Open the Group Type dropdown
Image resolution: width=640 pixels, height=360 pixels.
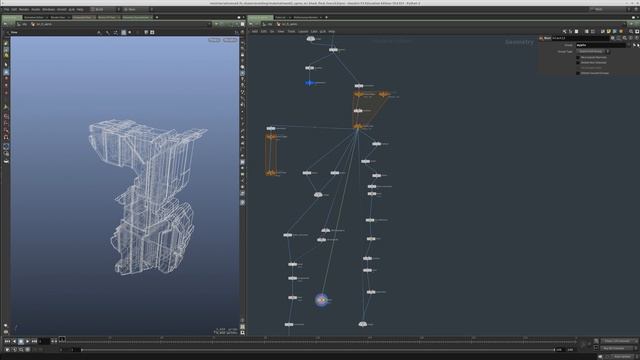pos(593,52)
